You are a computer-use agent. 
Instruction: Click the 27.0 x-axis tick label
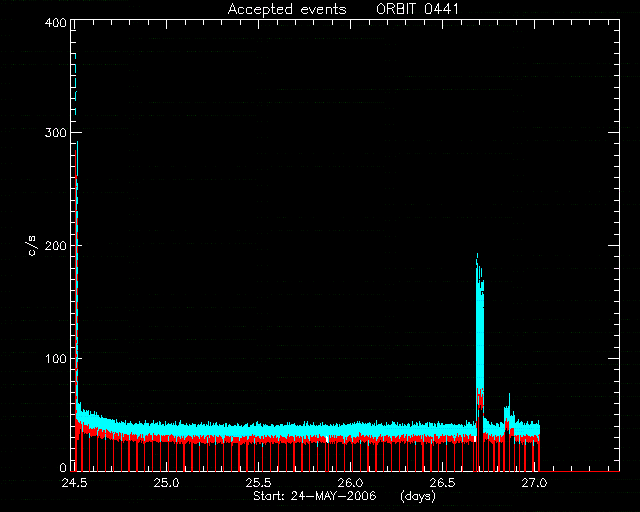coord(535,483)
